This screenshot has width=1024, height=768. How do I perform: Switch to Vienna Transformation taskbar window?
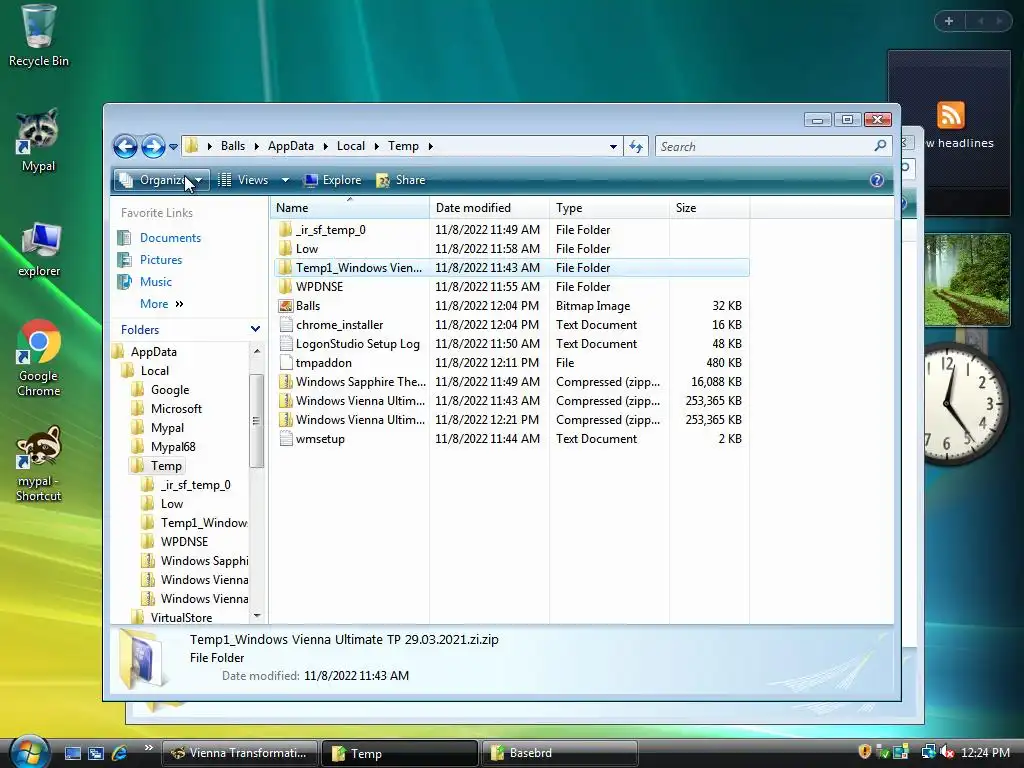239,753
